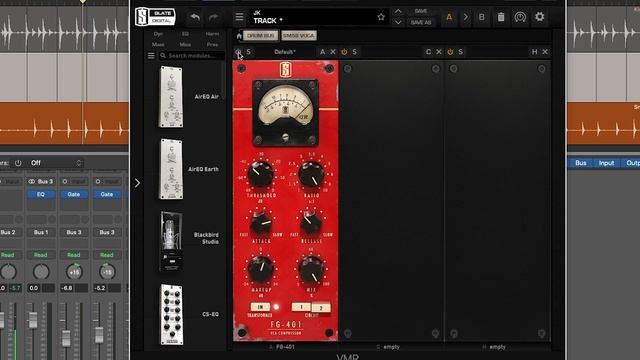Click the SAVE AS preset button
640x360 pixels.
pos(420,22)
